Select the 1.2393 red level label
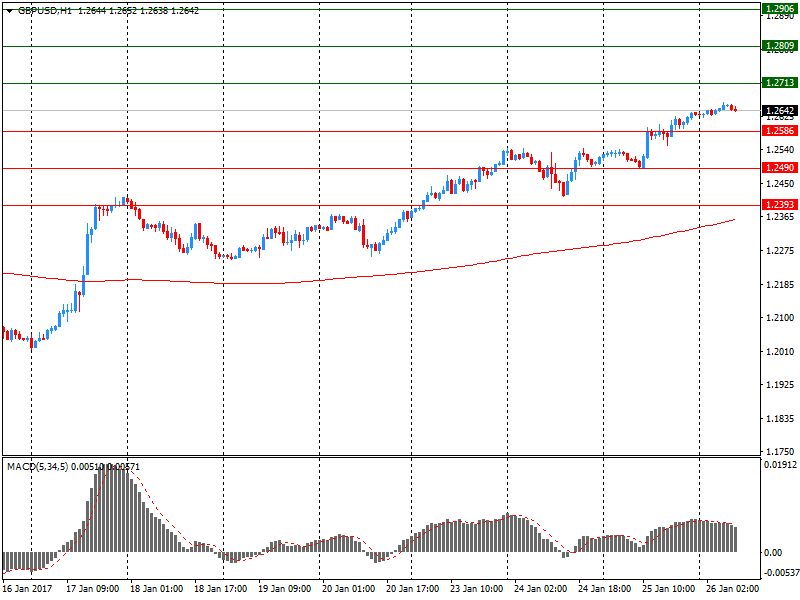 [780, 205]
